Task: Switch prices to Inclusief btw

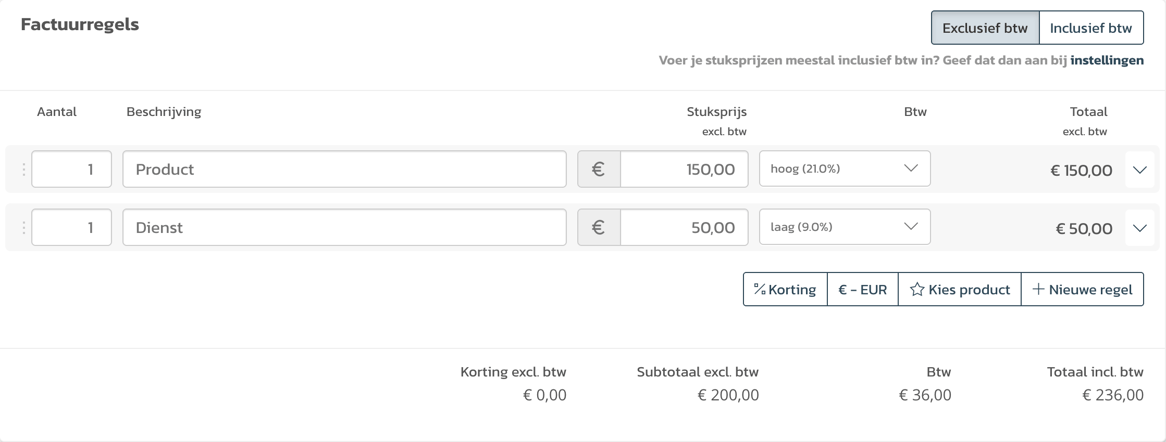Action: click(1091, 28)
